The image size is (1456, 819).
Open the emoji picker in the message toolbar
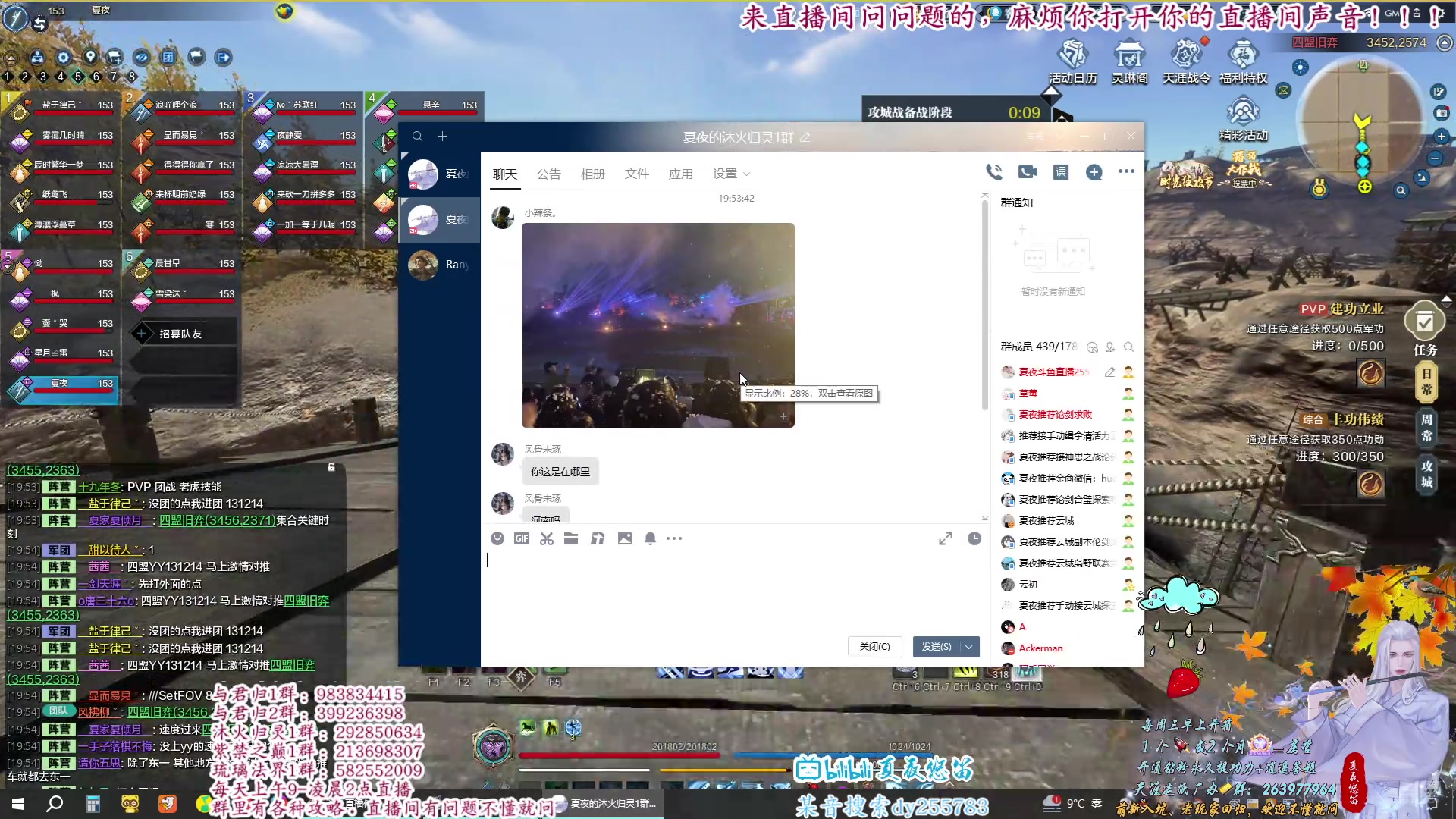(497, 538)
